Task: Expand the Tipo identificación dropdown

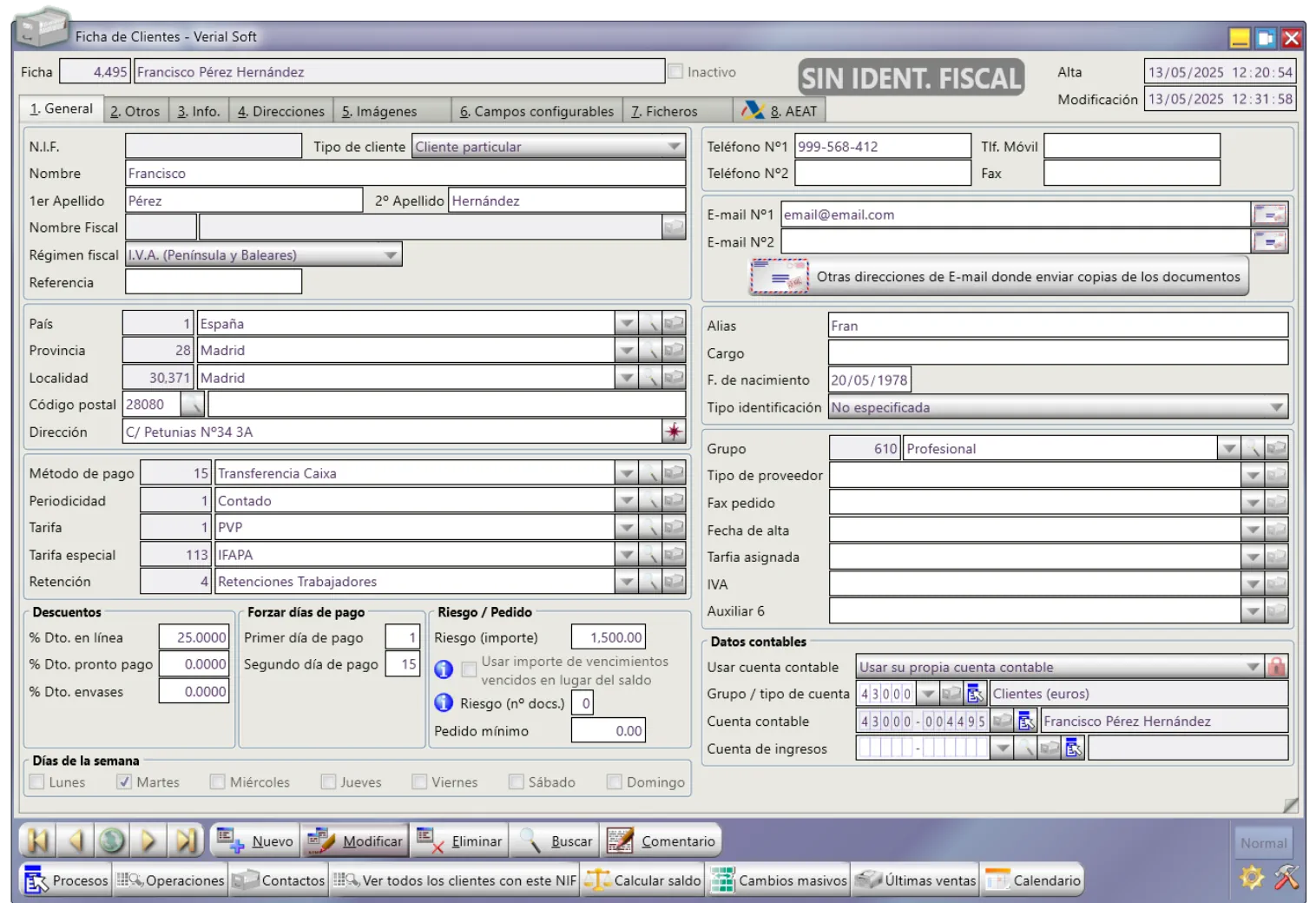Action: 1276,407
